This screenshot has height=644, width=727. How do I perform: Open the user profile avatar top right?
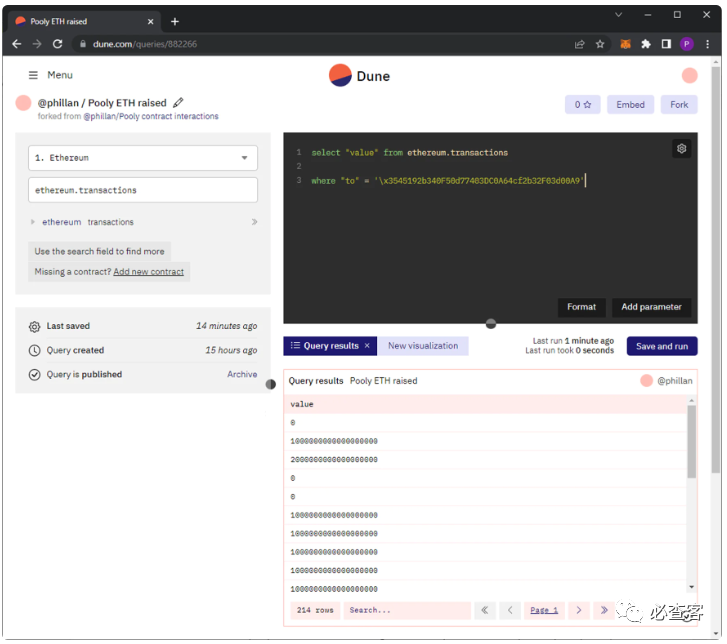coord(689,76)
